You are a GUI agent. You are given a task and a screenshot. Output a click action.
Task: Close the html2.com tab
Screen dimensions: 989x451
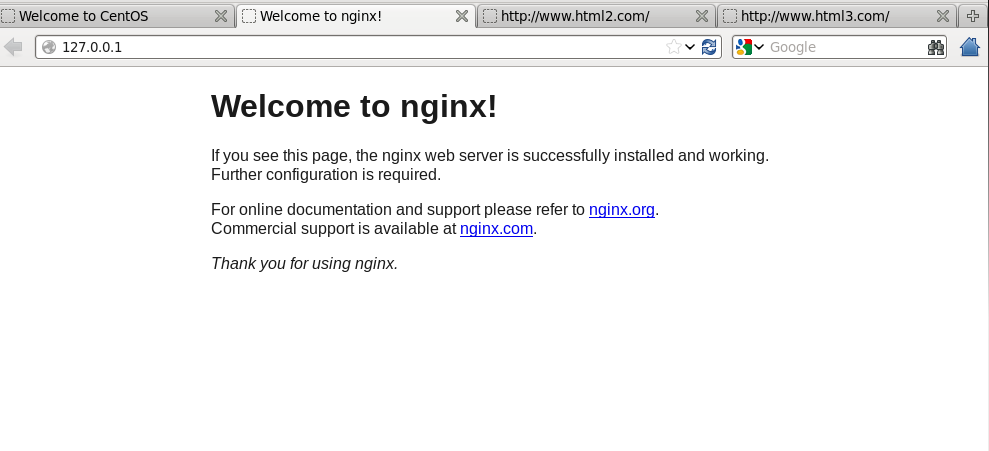tap(701, 16)
